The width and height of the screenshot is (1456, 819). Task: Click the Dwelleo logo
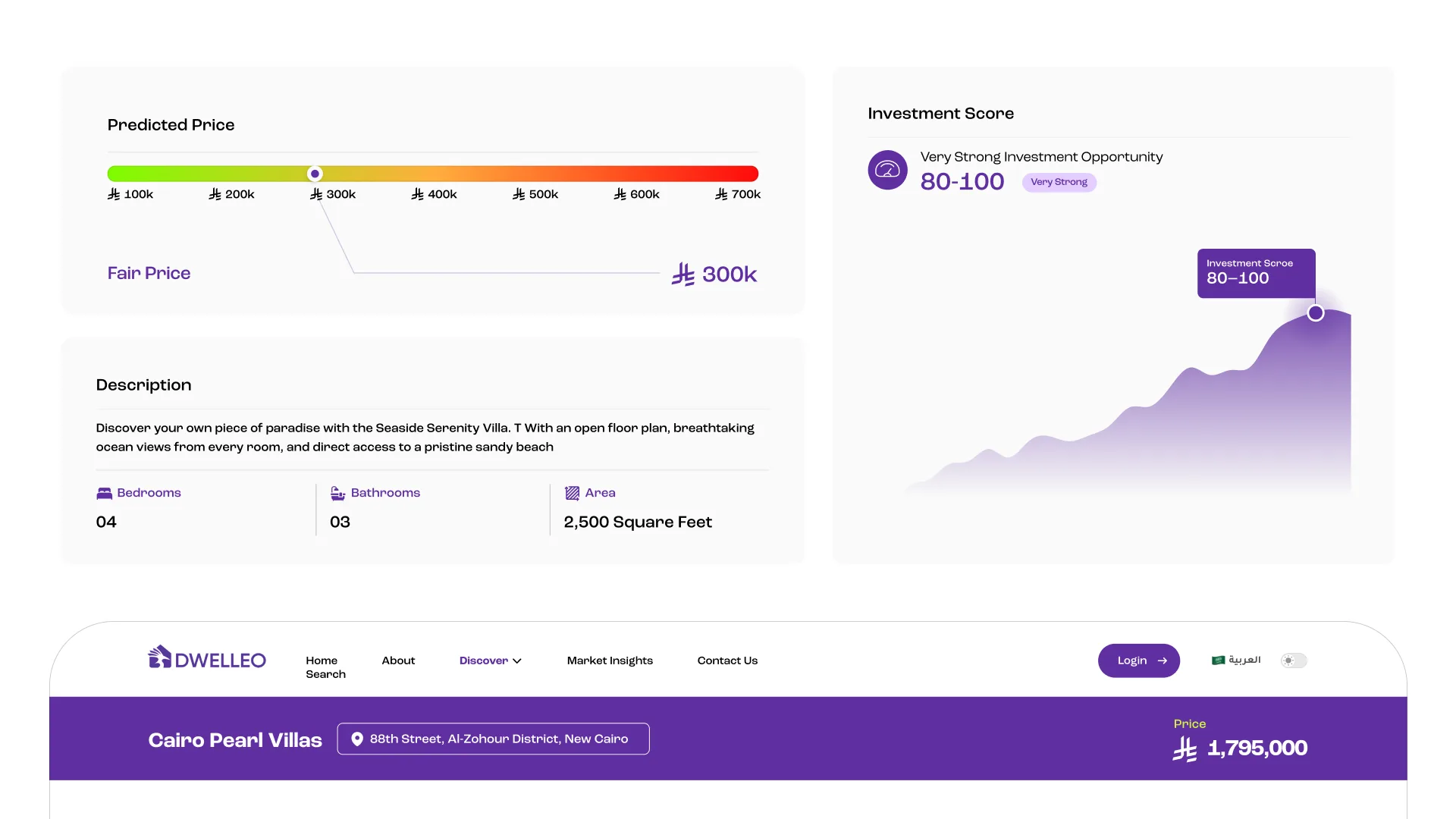point(207,657)
